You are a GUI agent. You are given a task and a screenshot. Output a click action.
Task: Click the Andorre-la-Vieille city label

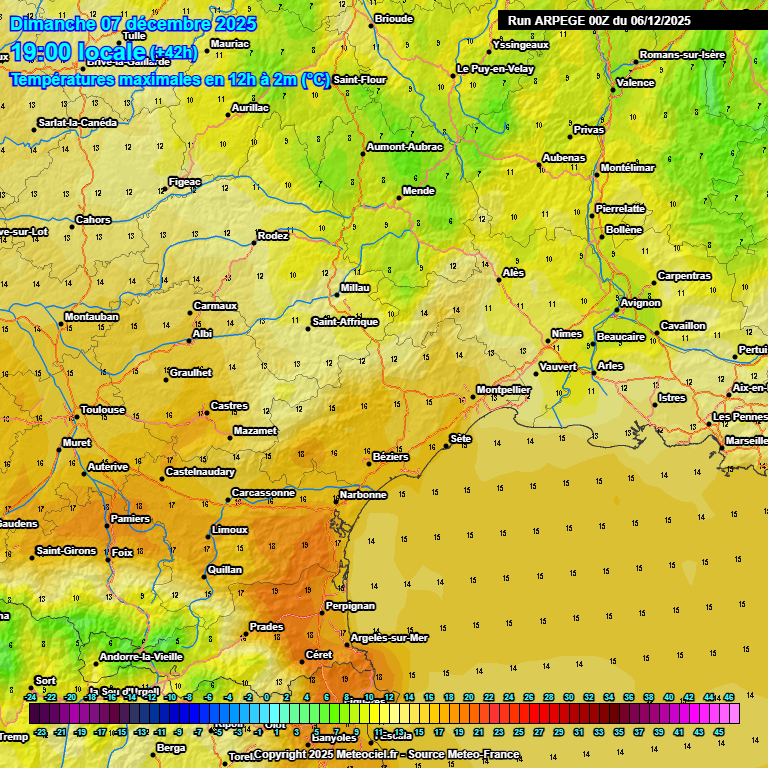[140, 657]
